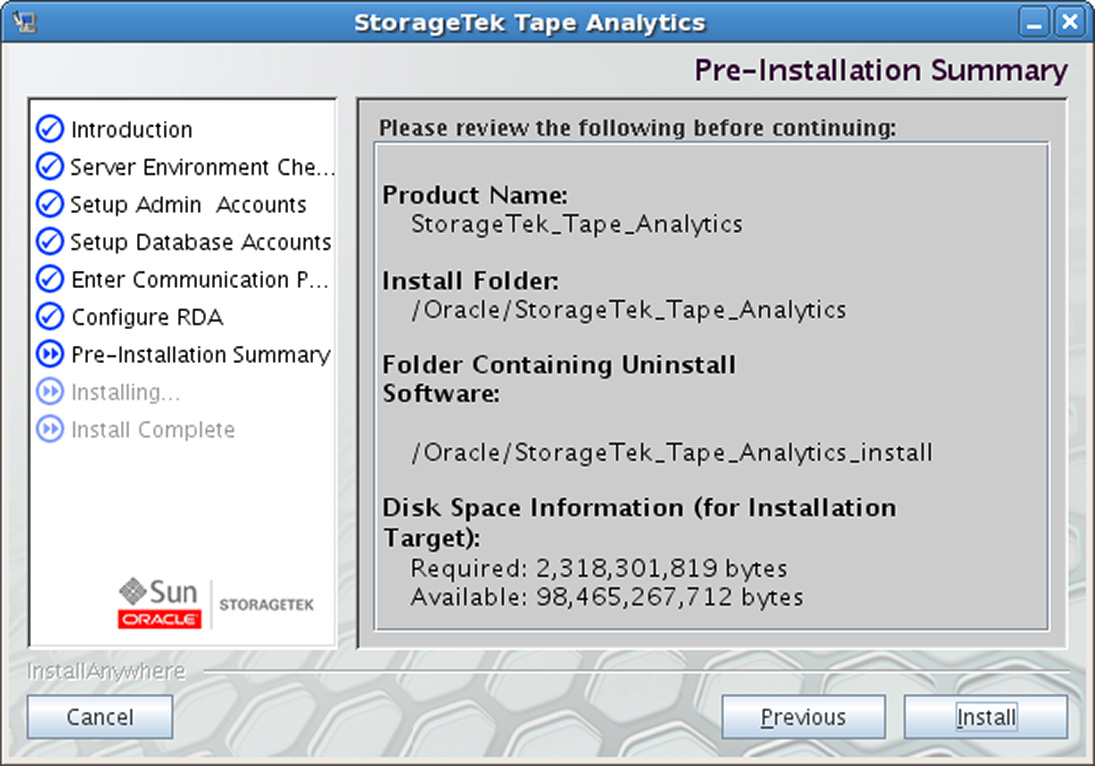
Task: Minimize the StorageTek Tape Analytics window
Action: [x=1034, y=22]
